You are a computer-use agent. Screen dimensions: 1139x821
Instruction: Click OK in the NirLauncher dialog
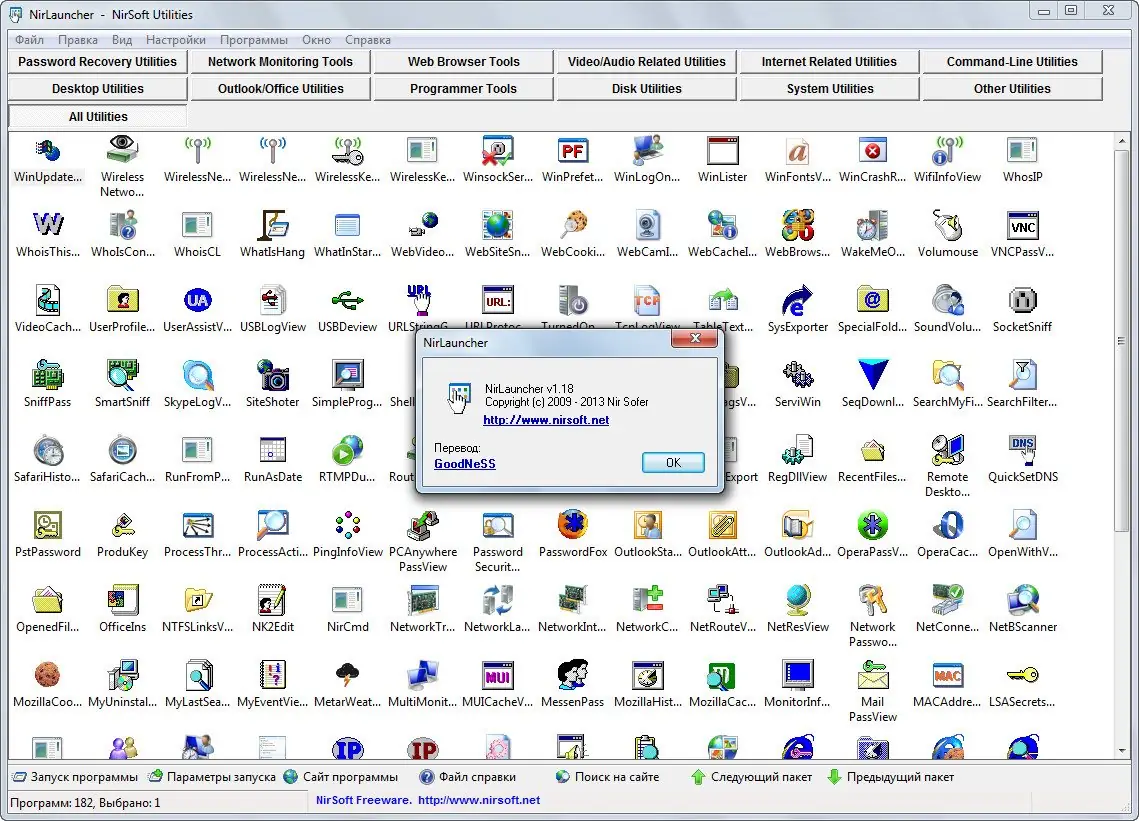[673, 463]
